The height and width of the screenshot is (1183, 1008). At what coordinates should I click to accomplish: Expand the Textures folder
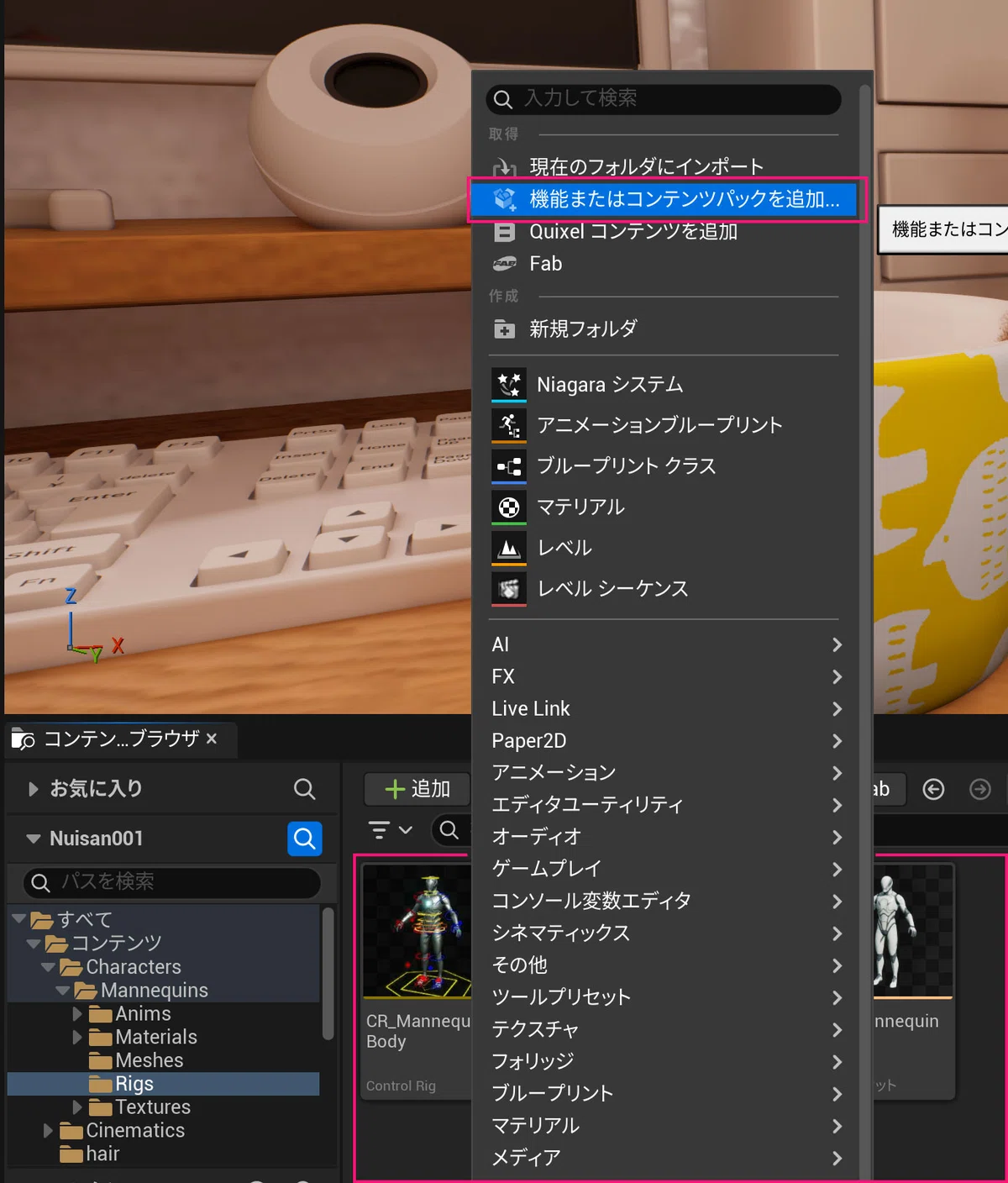point(77,1107)
